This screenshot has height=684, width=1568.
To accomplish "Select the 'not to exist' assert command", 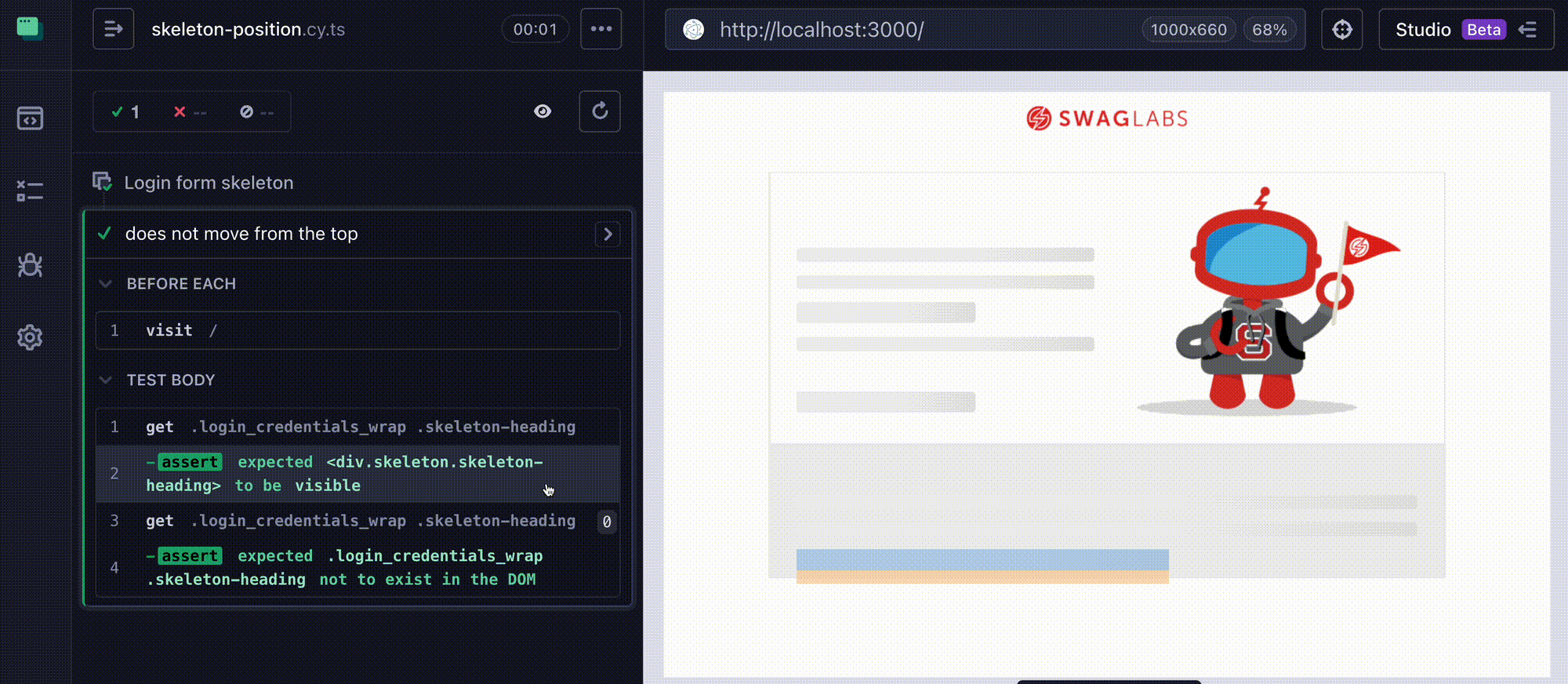I will pos(358,567).
